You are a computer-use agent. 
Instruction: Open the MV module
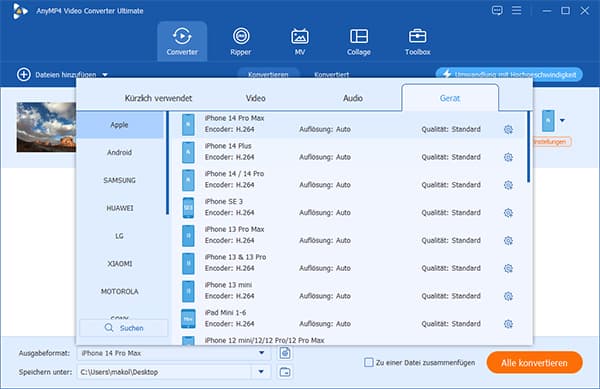300,41
